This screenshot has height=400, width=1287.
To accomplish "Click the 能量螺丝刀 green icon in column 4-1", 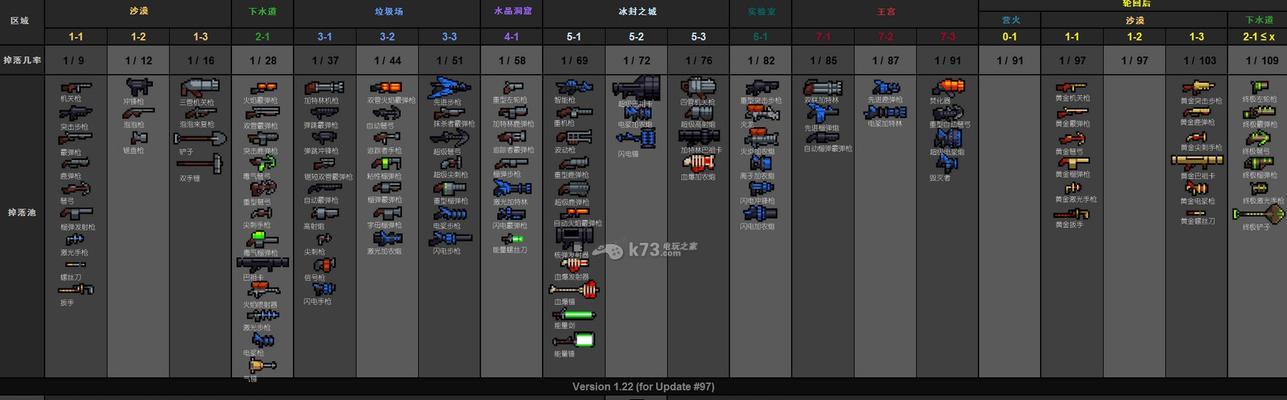I will coord(511,239).
